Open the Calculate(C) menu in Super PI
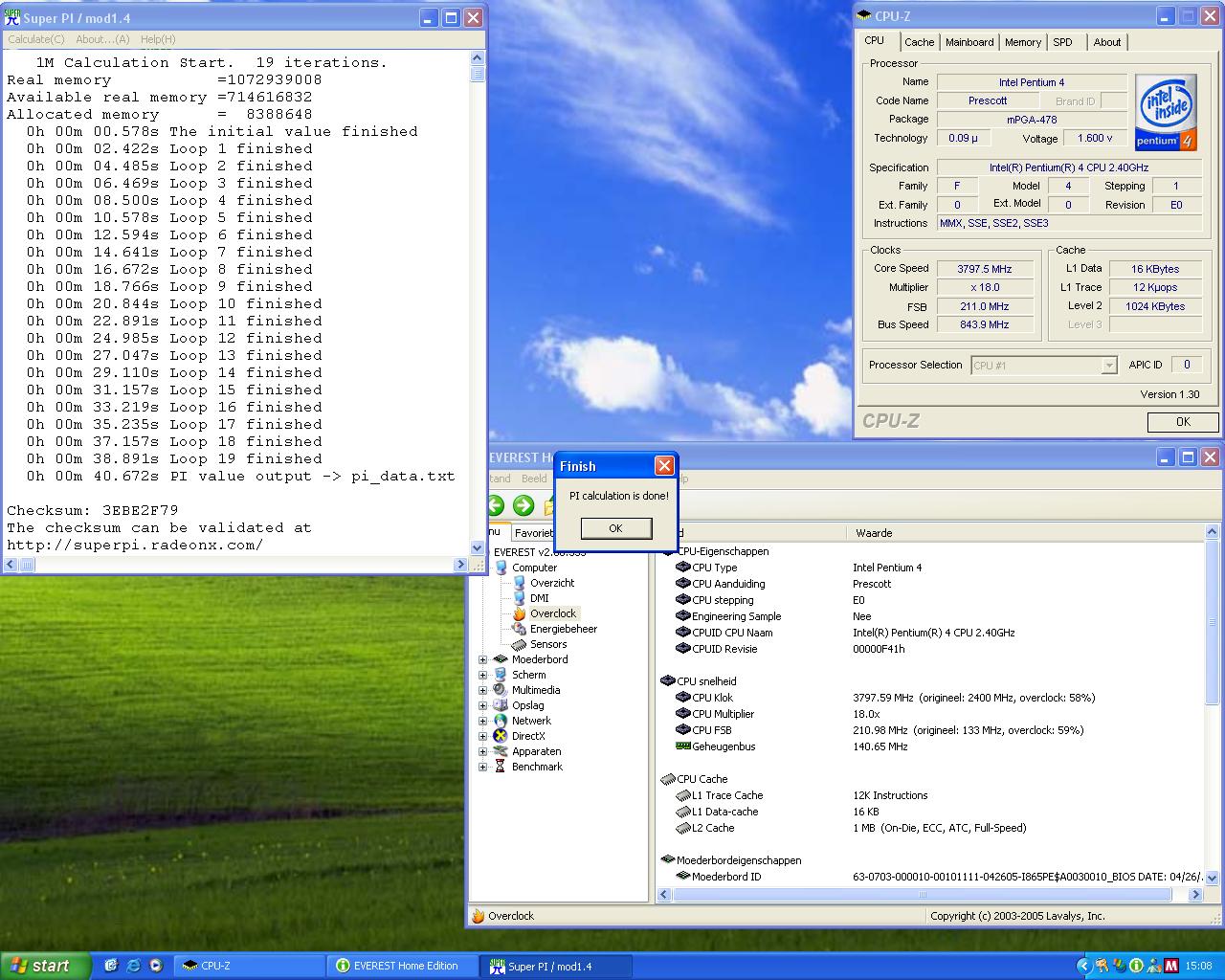The width and height of the screenshot is (1225, 980). click(36, 39)
